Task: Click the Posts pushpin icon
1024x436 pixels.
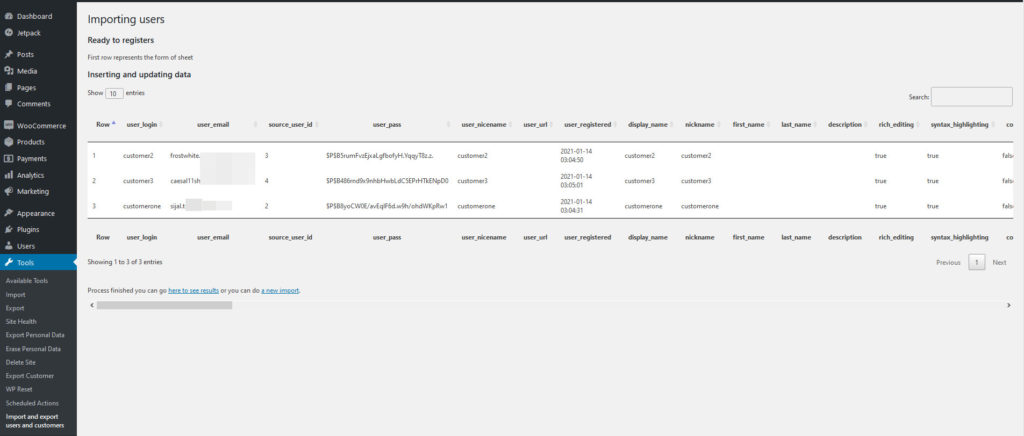Action: click(x=8, y=55)
